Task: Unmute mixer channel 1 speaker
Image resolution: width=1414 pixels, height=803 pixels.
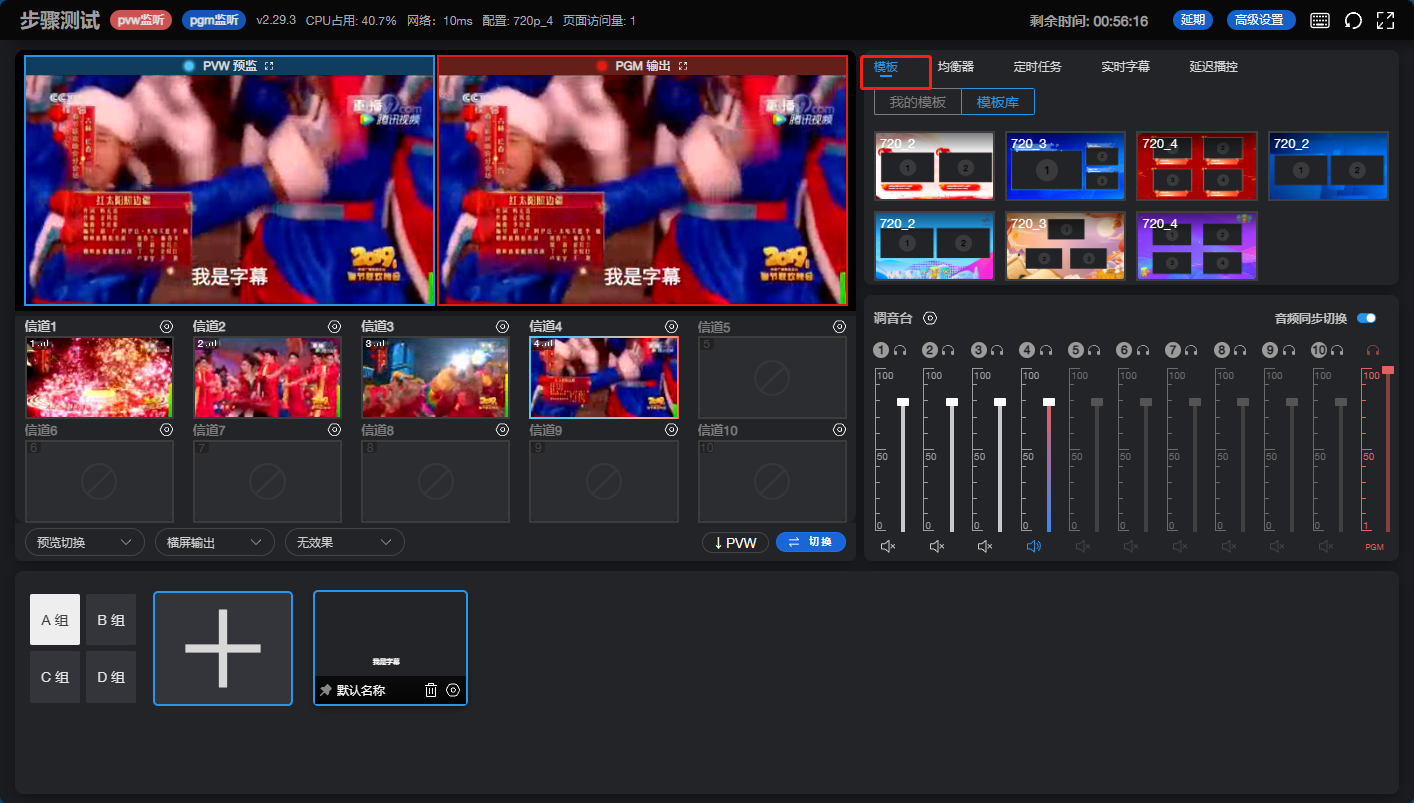Action: click(x=887, y=546)
